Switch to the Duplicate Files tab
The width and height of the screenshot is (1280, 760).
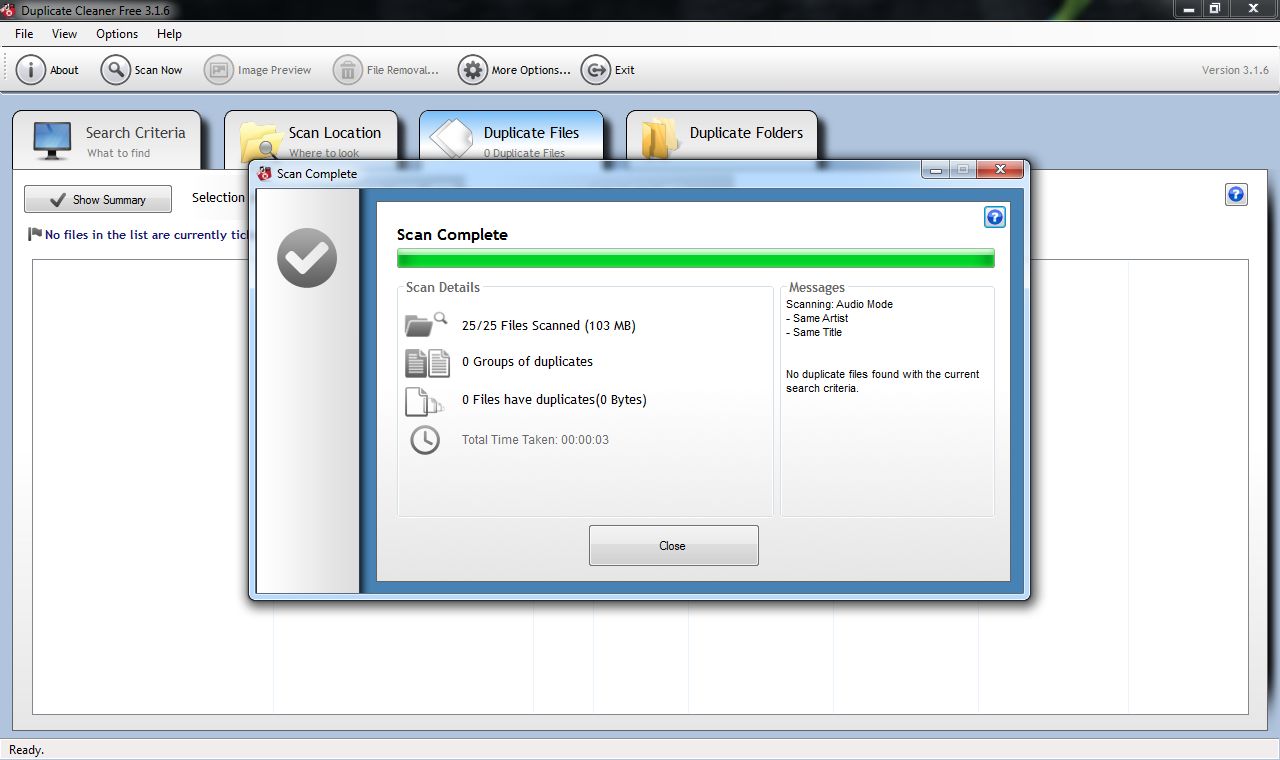point(511,136)
